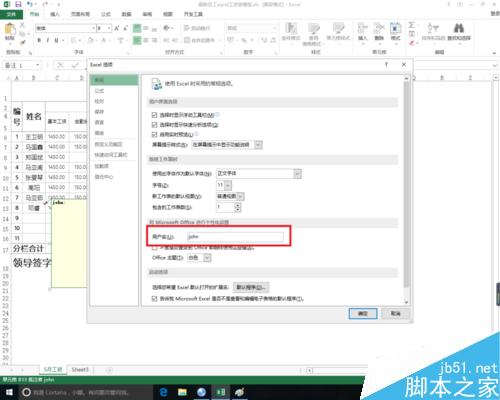500x400 pixels.
Task: Open the ribbon font size dropdown
Action: click(109, 28)
